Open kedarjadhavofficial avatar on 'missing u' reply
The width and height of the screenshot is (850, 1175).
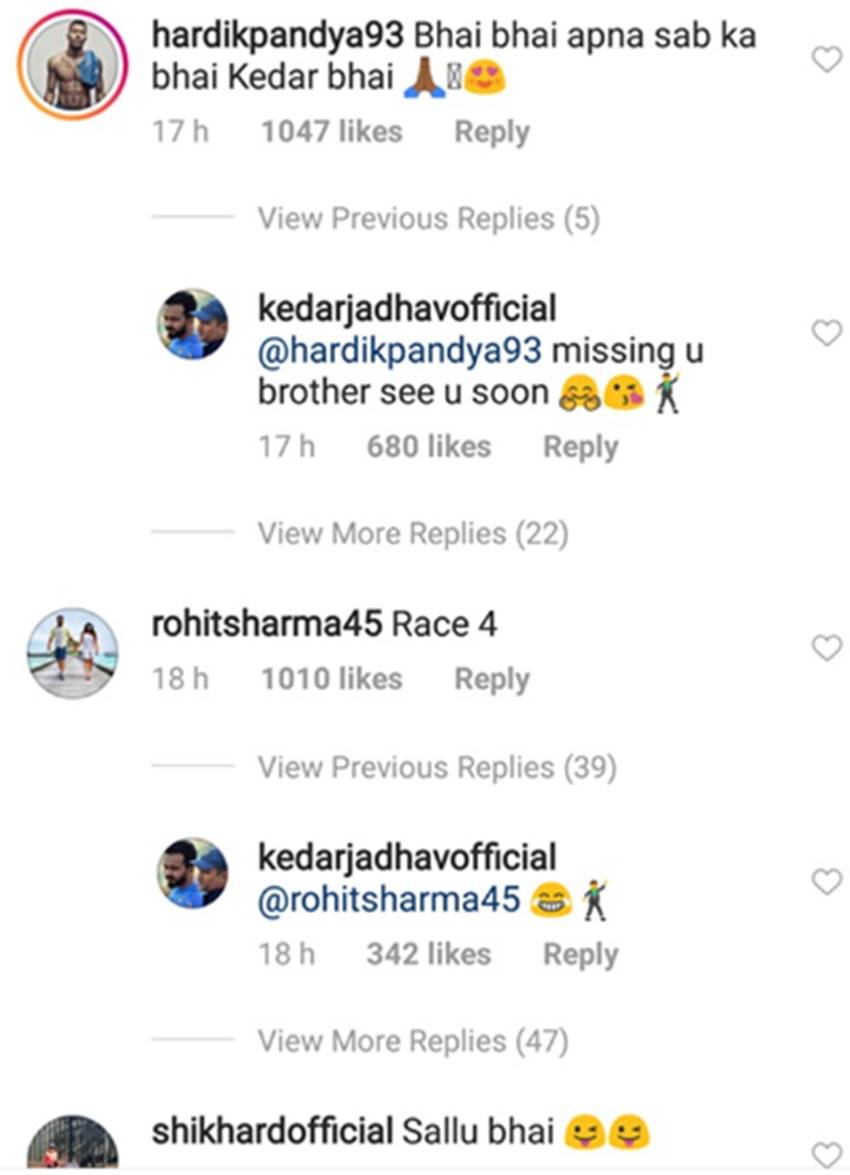point(193,324)
